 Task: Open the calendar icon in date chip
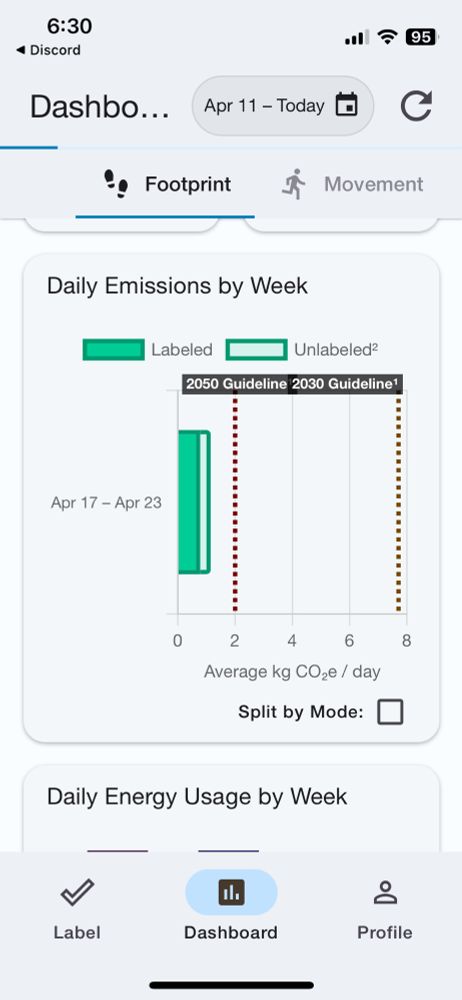point(347,105)
